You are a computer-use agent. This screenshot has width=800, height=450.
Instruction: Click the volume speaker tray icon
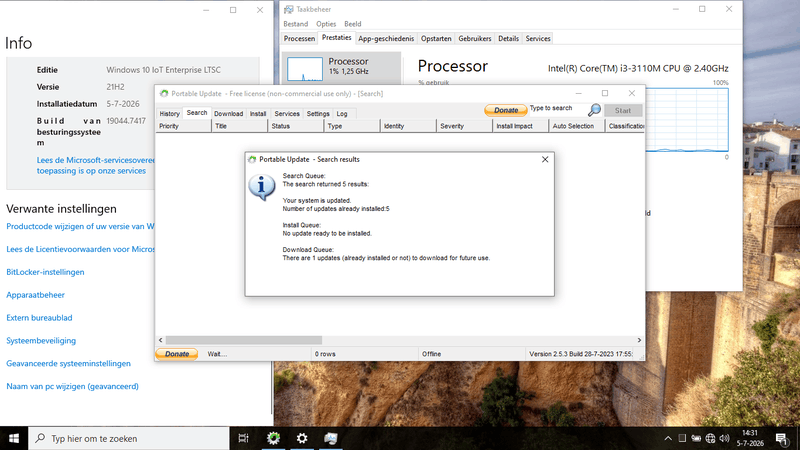click(724, 438)
